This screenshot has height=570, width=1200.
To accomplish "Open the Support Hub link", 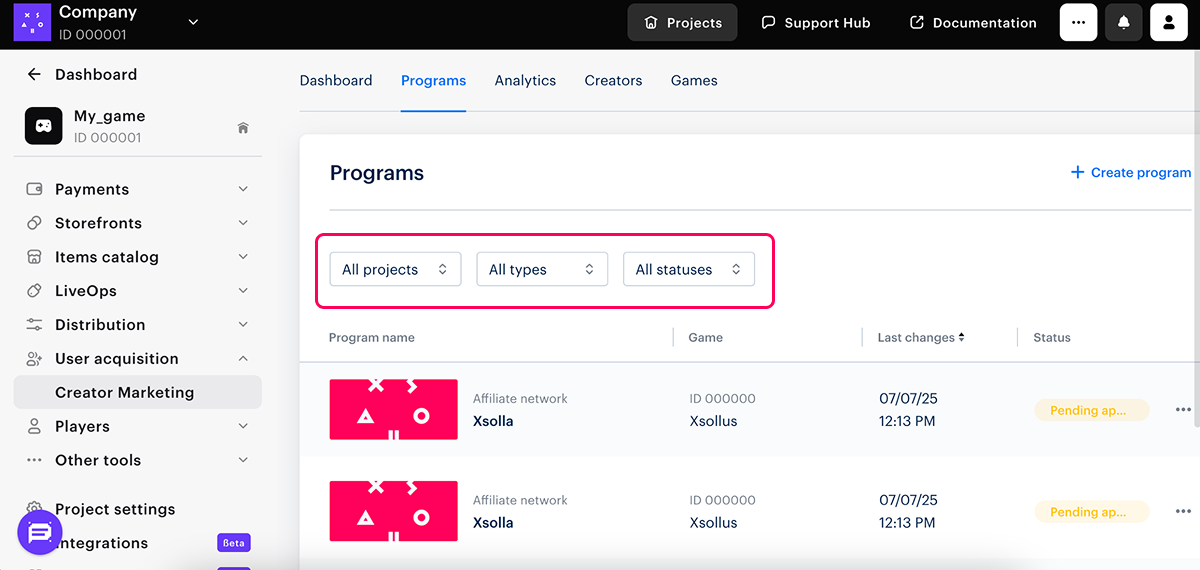I will tap(815, 22).
